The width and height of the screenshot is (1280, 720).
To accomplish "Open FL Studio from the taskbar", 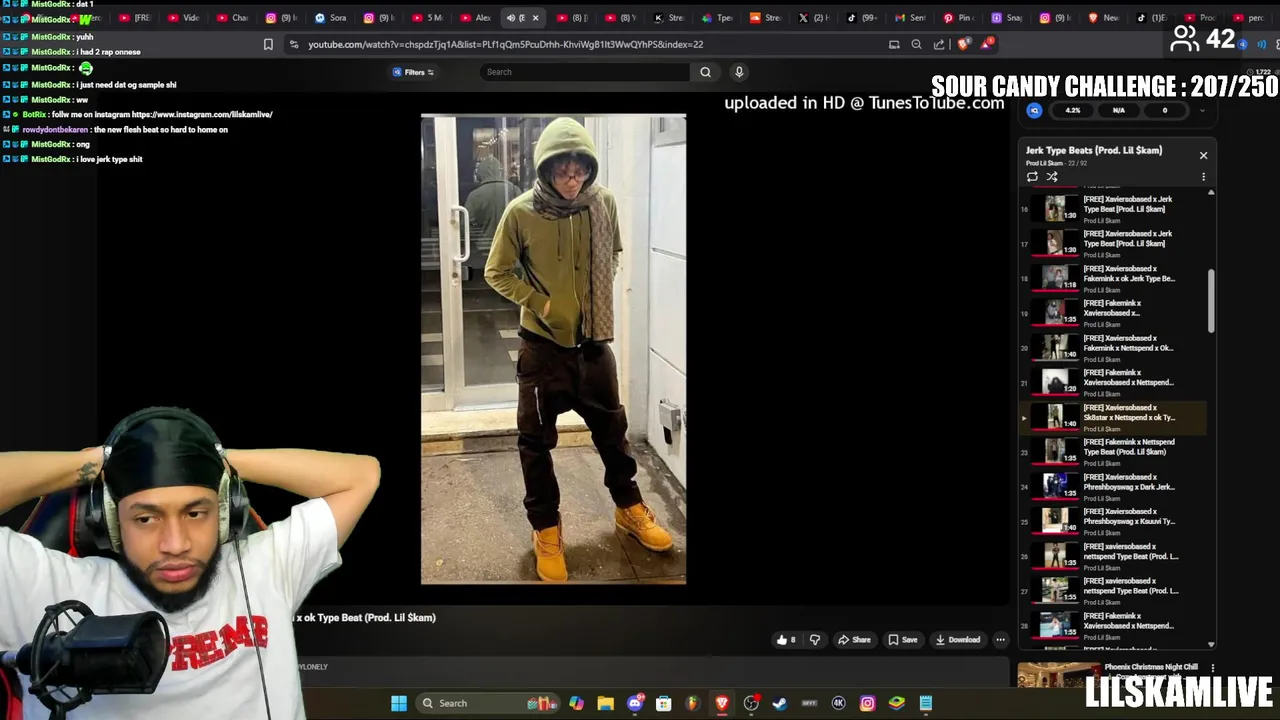I will [692, 703].
